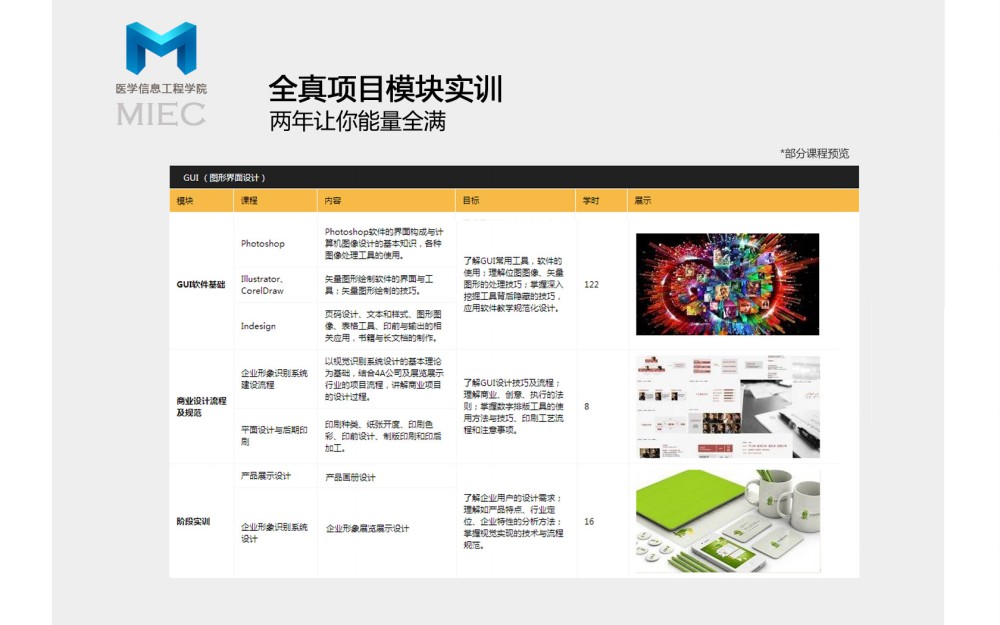Click the "课程" column header
Image resolution: width=1000 pixels, height=625 pixels.
point(275,200)
